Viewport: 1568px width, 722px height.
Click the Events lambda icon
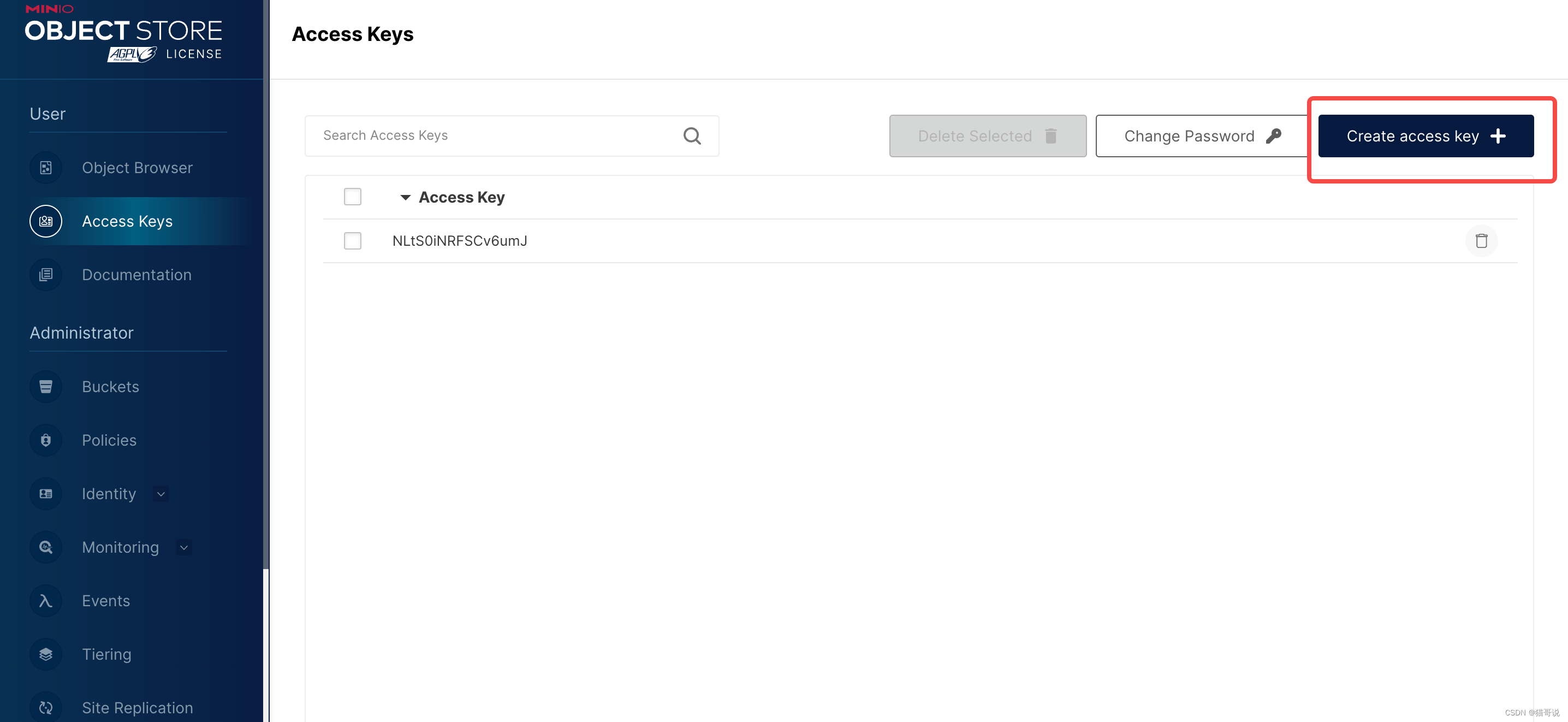coord(46,601)
